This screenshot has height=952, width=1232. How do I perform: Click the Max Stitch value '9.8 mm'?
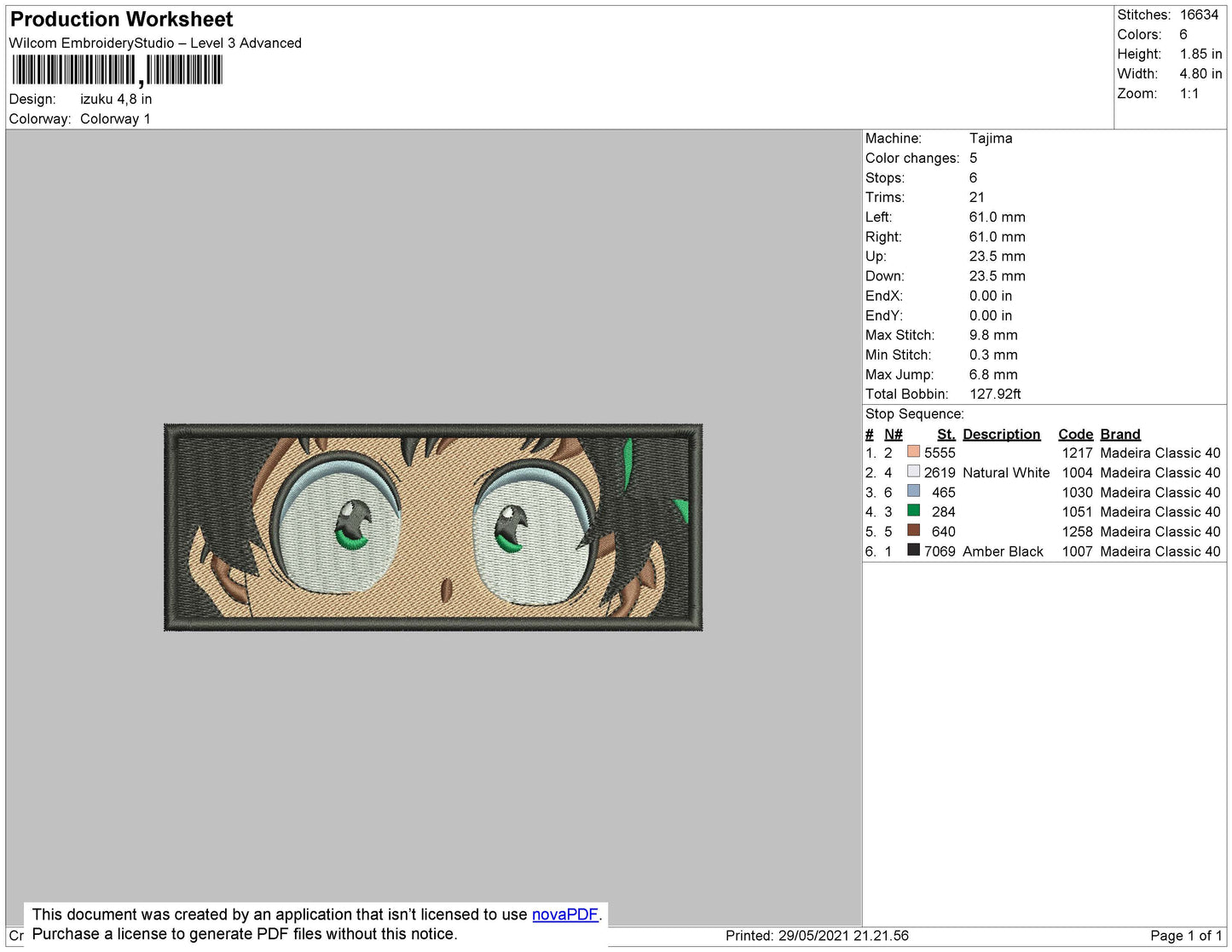pos(993,335)
